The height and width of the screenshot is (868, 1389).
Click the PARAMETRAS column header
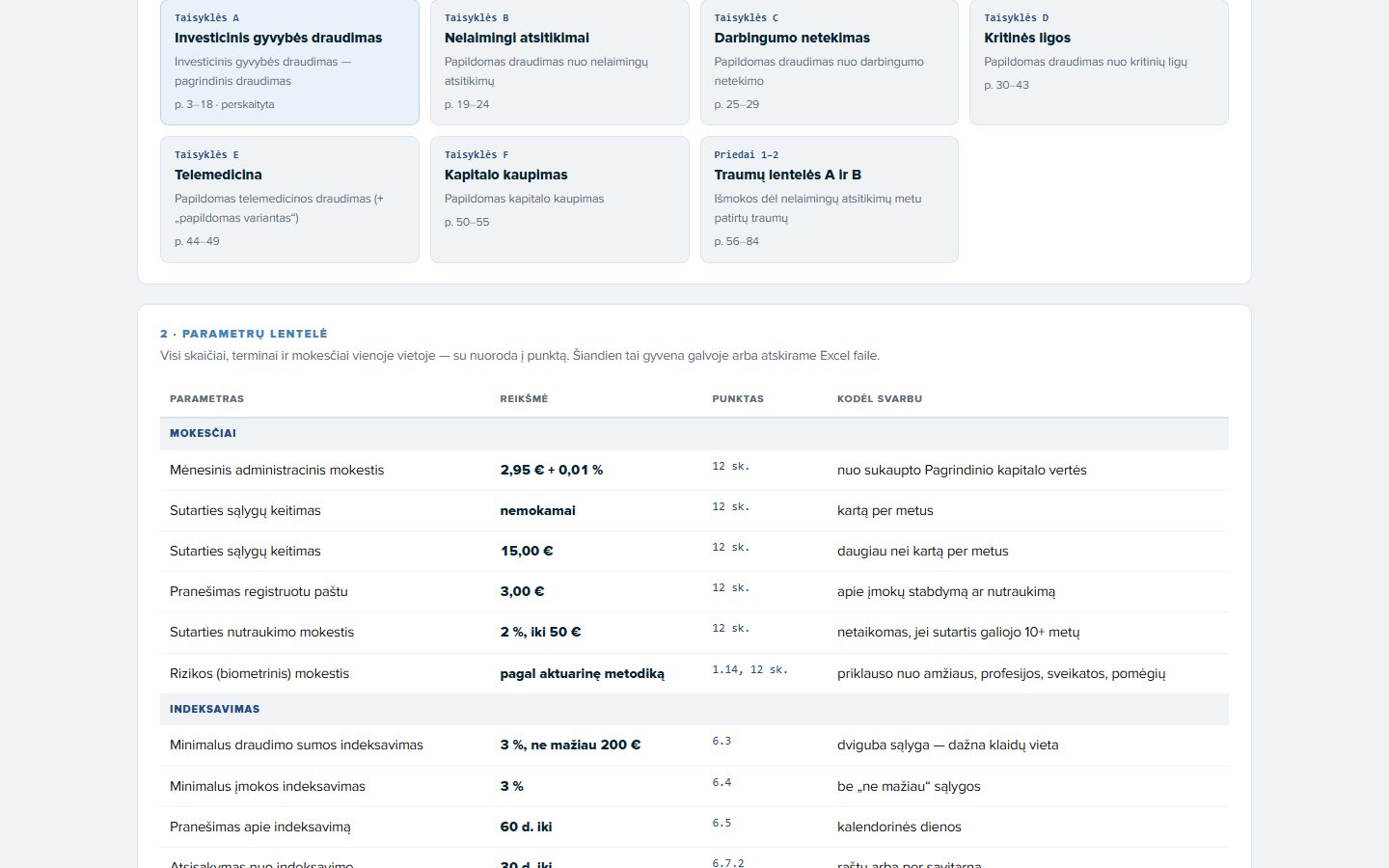(206, 398)
